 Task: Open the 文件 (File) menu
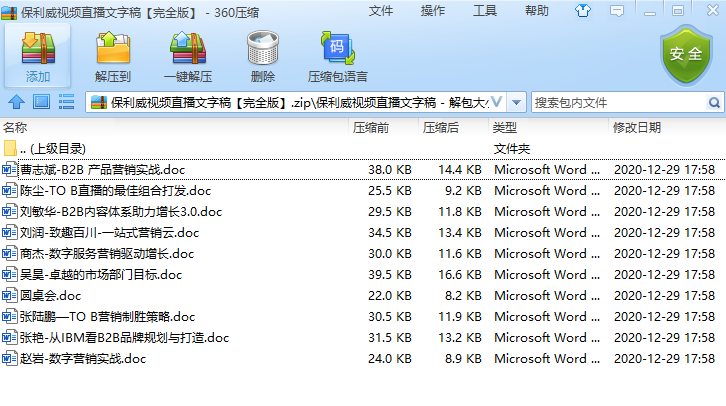tap(381, 10)
